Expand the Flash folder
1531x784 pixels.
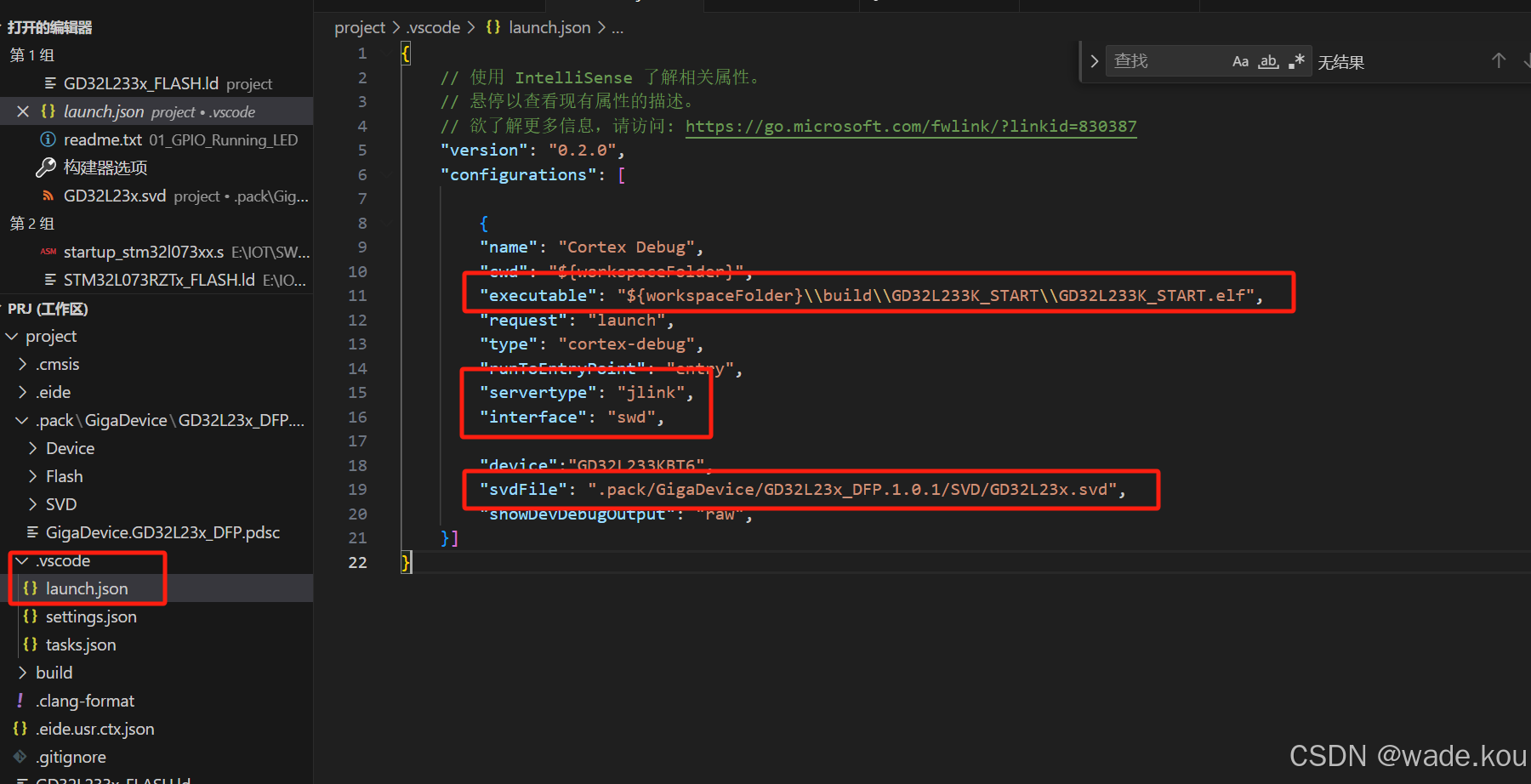(x=32, y=477)
